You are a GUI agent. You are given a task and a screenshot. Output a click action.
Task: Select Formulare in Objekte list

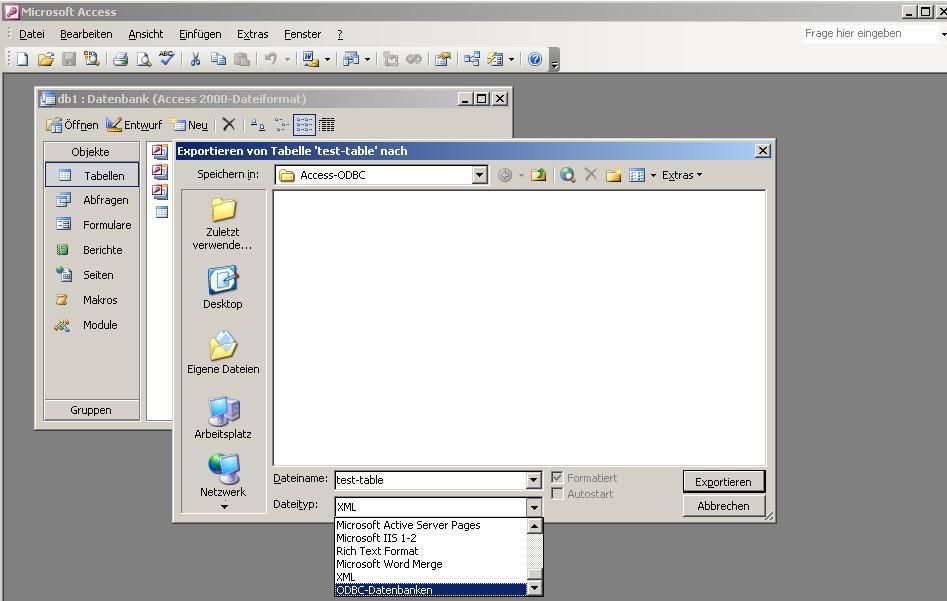pos(92,225)
